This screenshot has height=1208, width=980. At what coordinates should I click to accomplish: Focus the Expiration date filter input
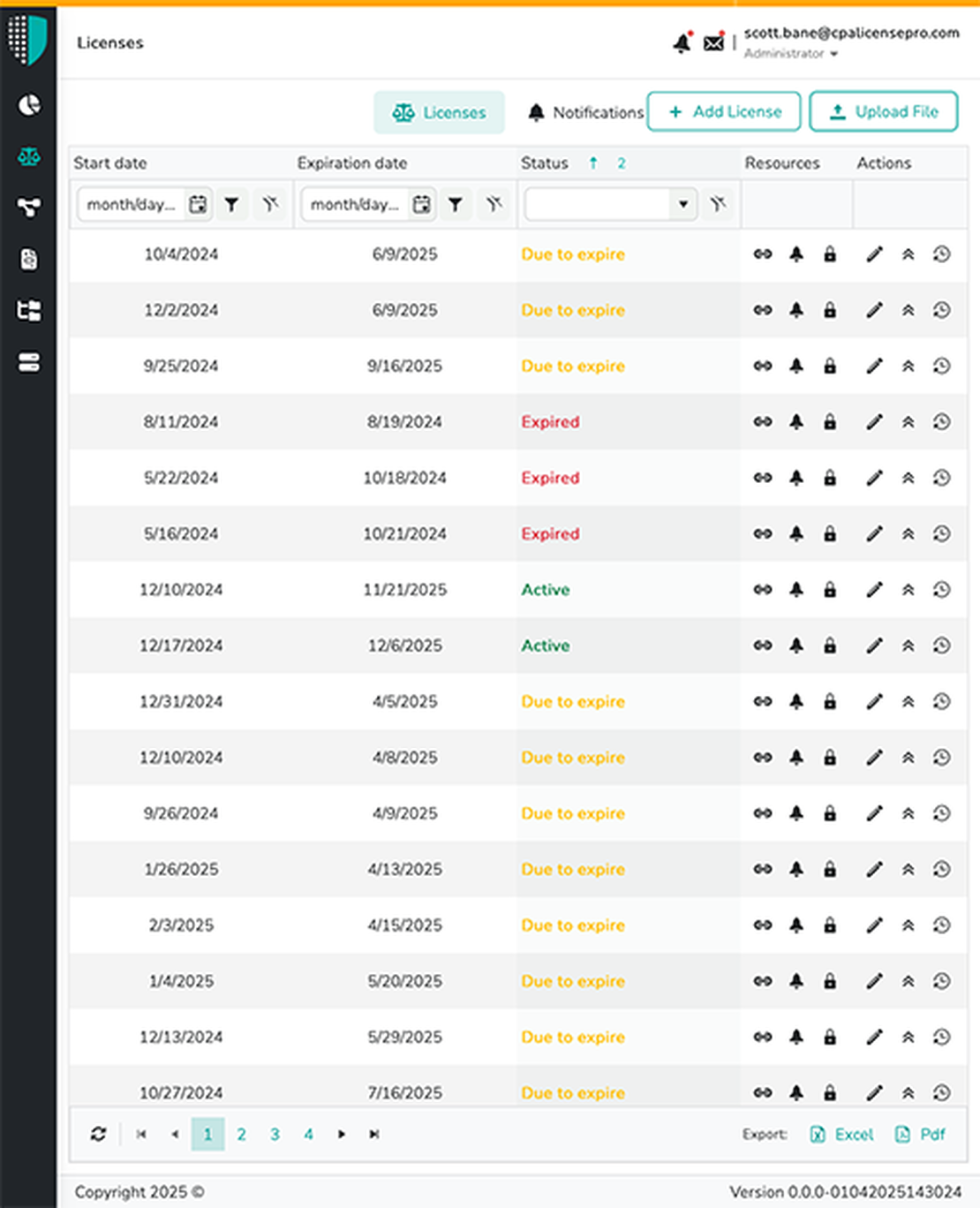tap(355, 205)
